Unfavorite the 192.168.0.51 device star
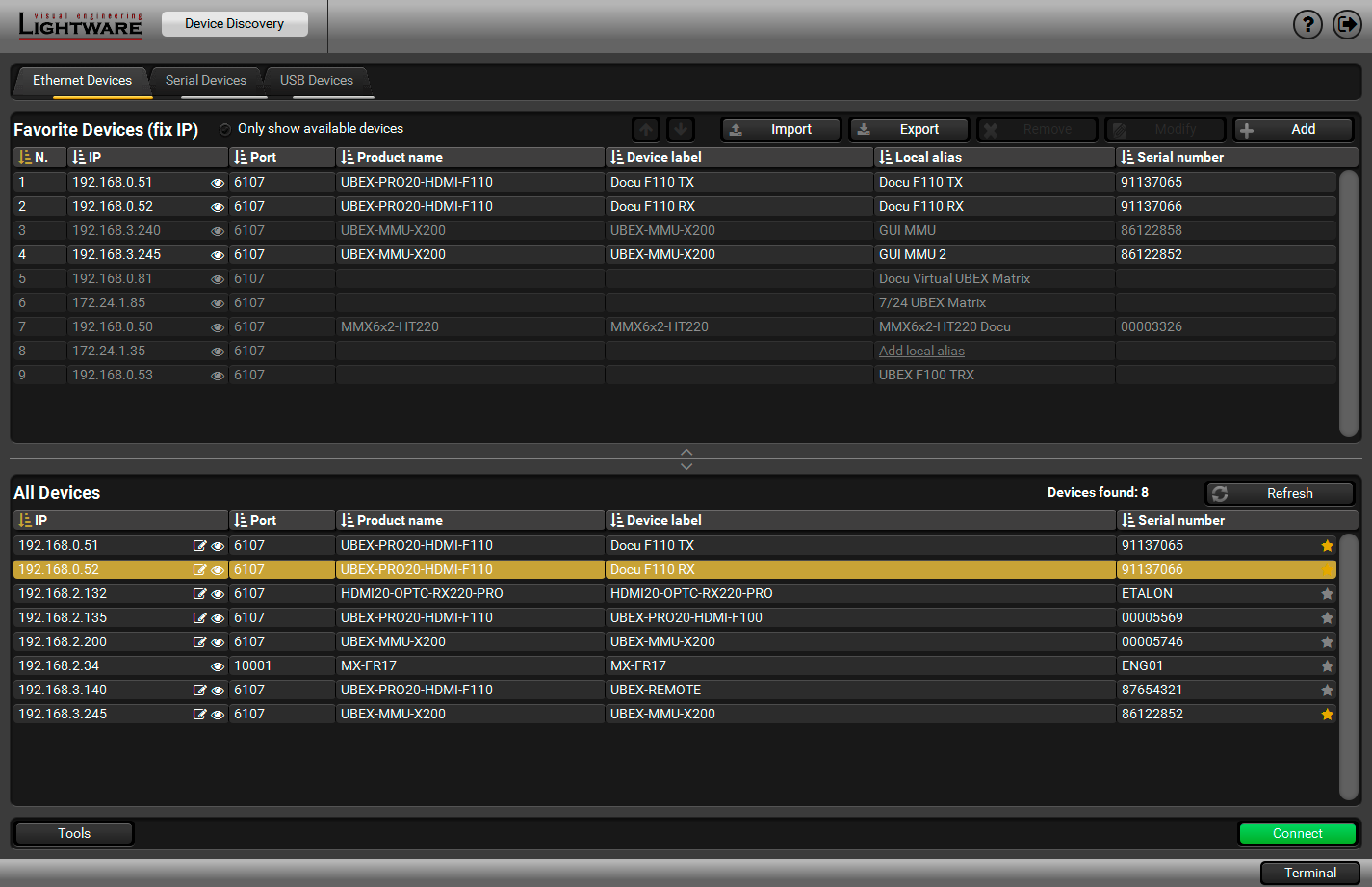 [1327, 546]
